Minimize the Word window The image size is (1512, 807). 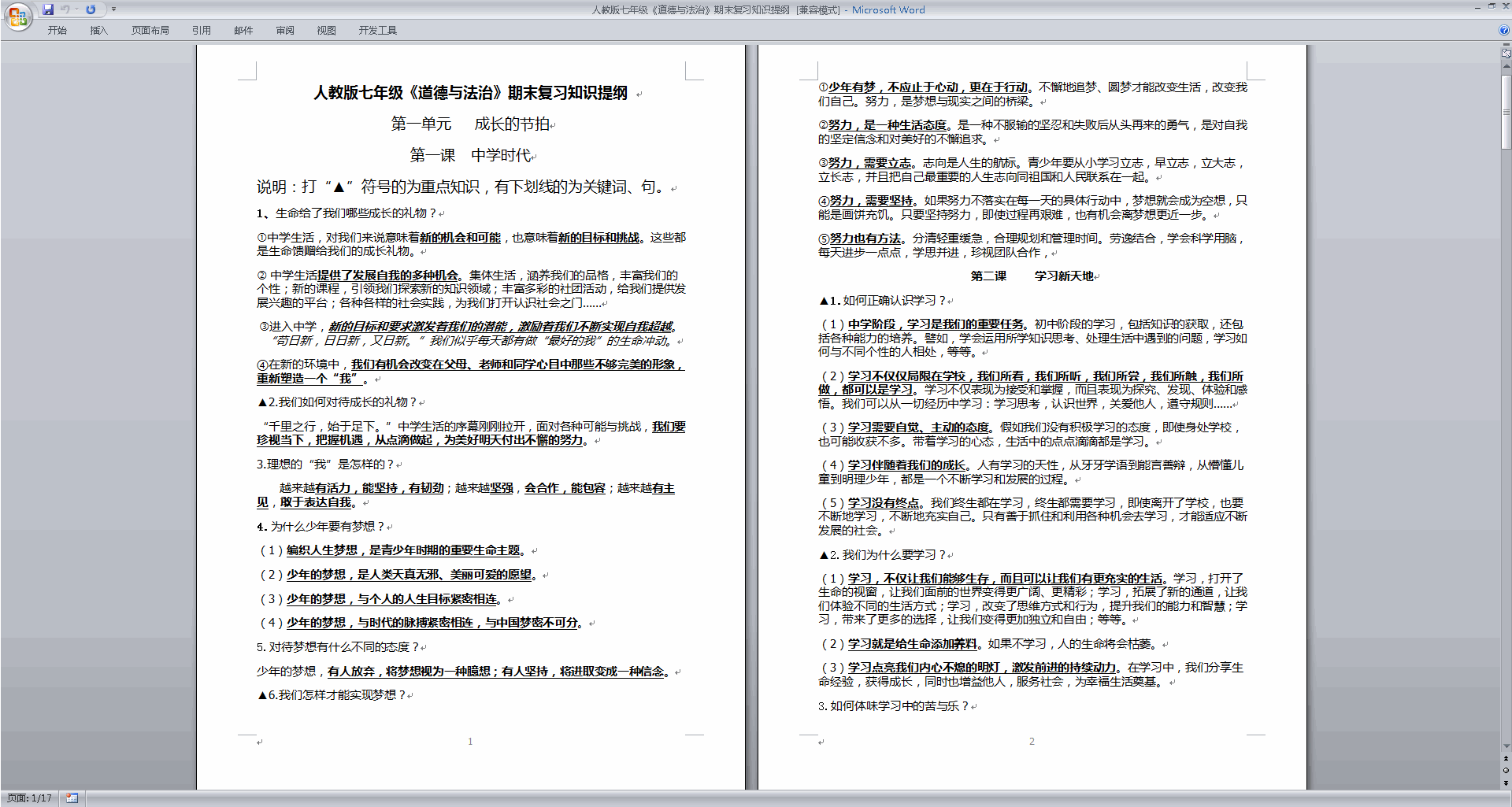tap(1477, 7)
